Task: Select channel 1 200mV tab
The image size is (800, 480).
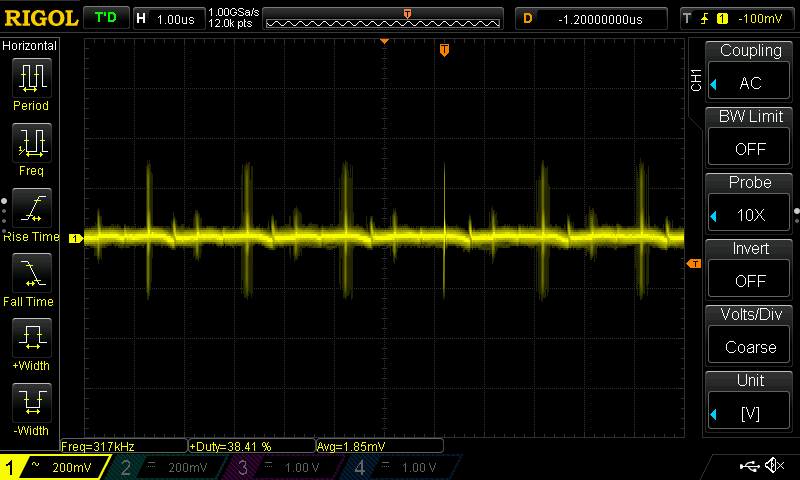Action: tap(54, 467)
